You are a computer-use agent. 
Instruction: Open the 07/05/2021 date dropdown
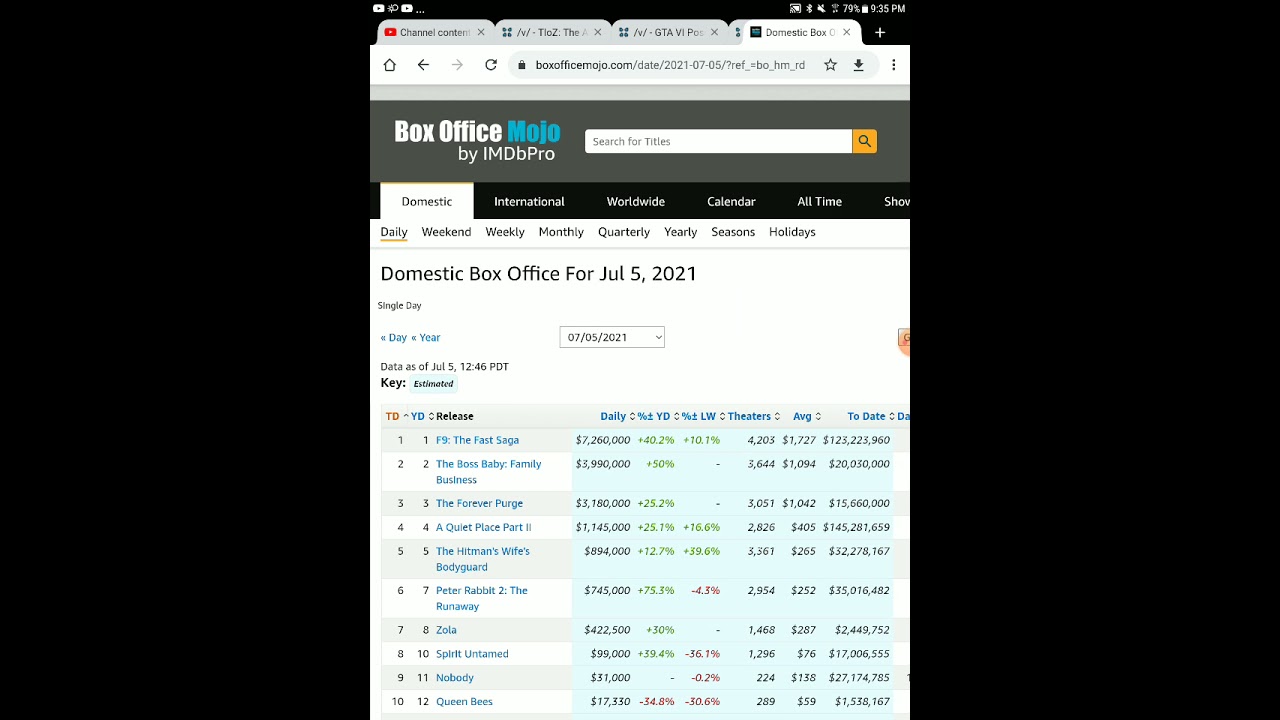tap(612, 337)
